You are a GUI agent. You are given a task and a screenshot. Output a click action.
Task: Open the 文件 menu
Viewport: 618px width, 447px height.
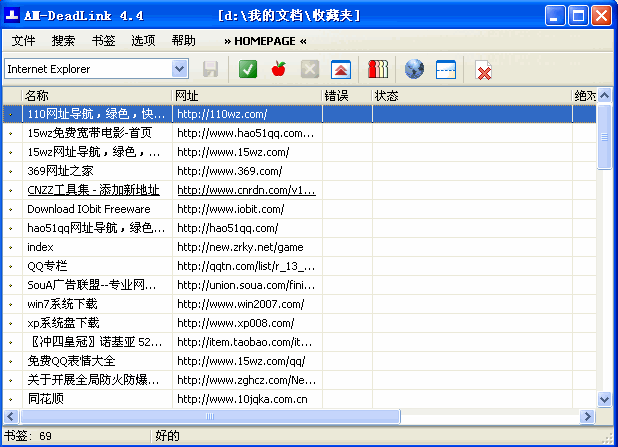coord(23,41)
